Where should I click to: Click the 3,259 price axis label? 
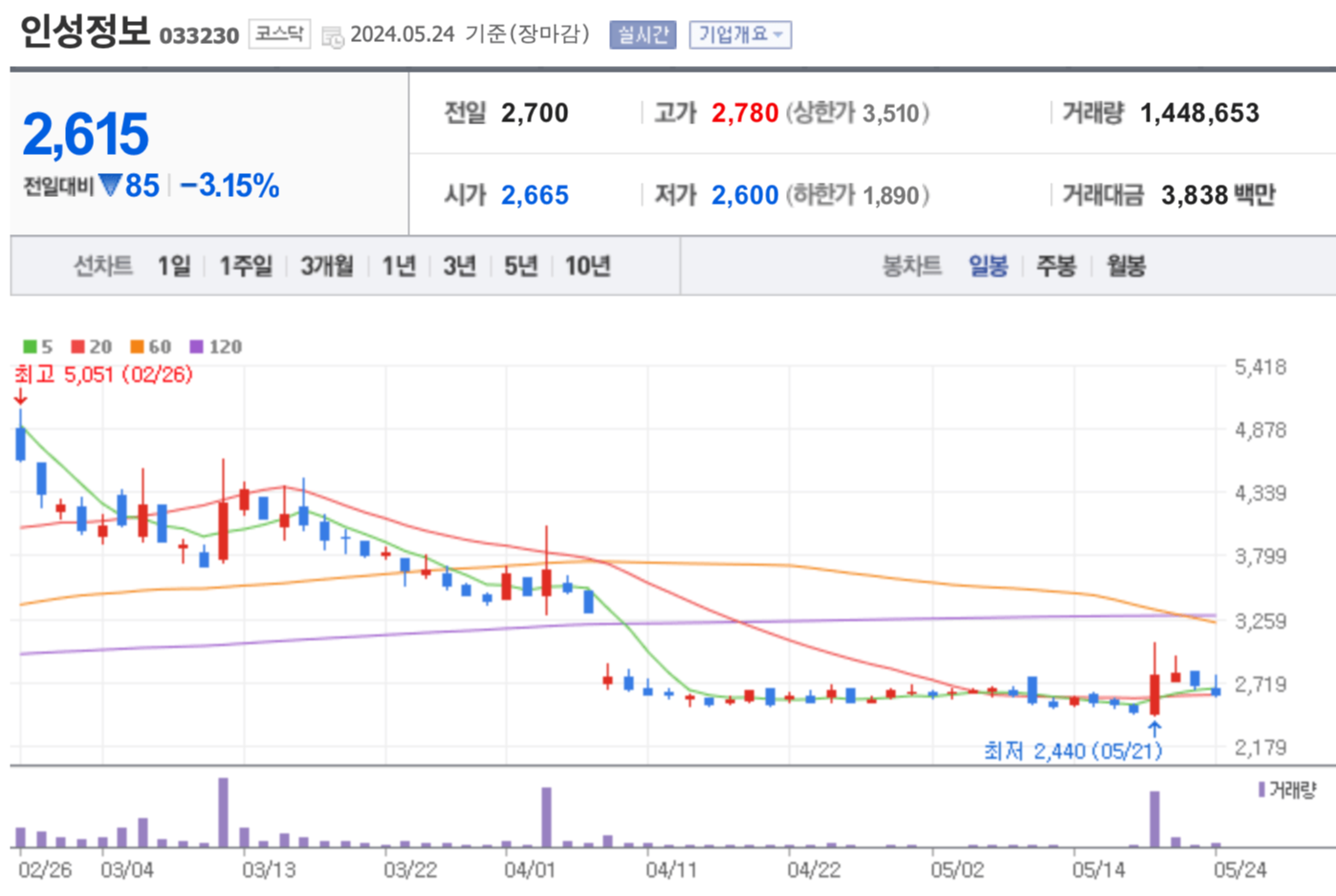1260,622
